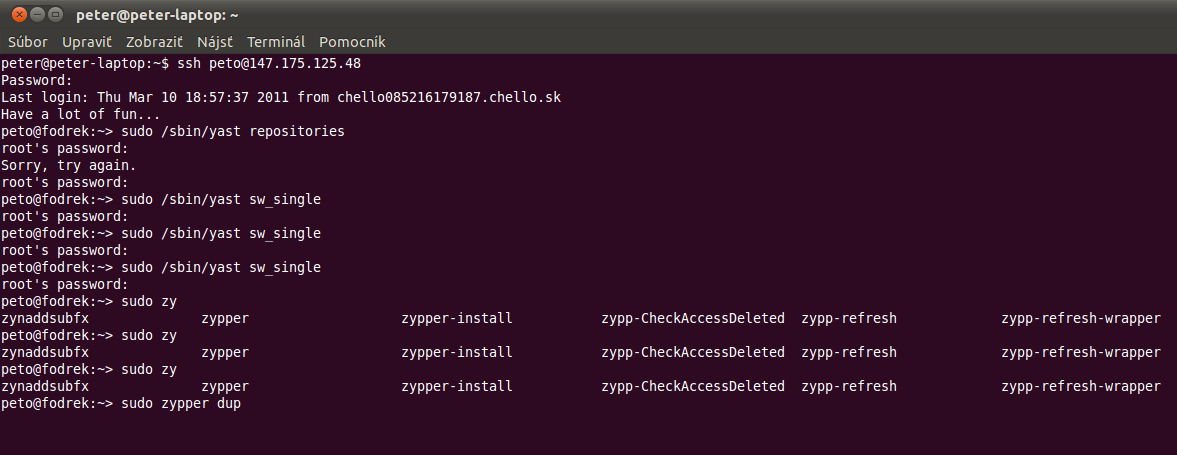Click the ssh peto@147.175.125.48 command line
The image size is (1177, 455).
pos(181,64)
